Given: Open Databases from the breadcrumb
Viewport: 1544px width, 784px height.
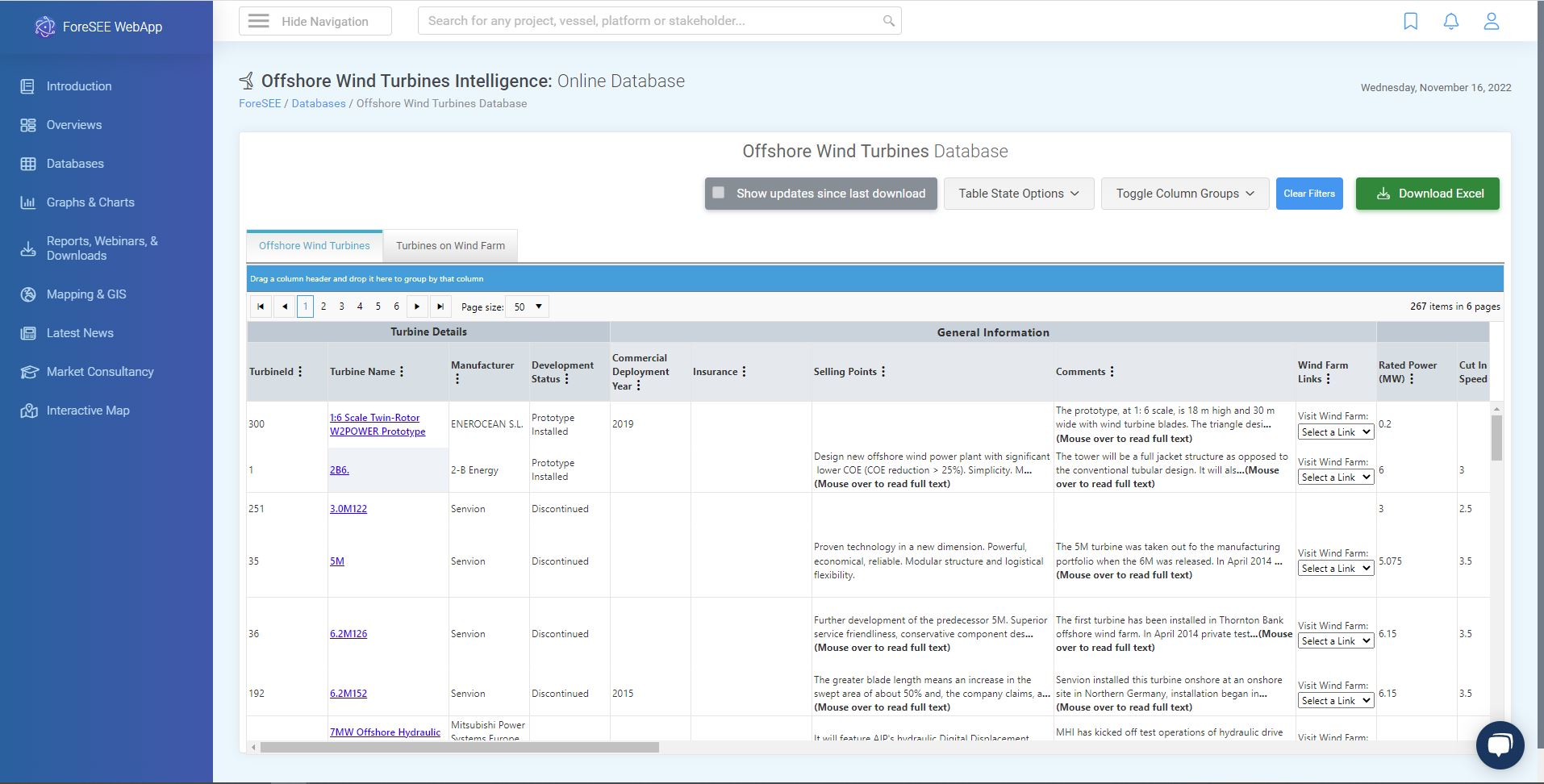Looking at the screenshot, I should pyautogui.click(x=319, y=103).
